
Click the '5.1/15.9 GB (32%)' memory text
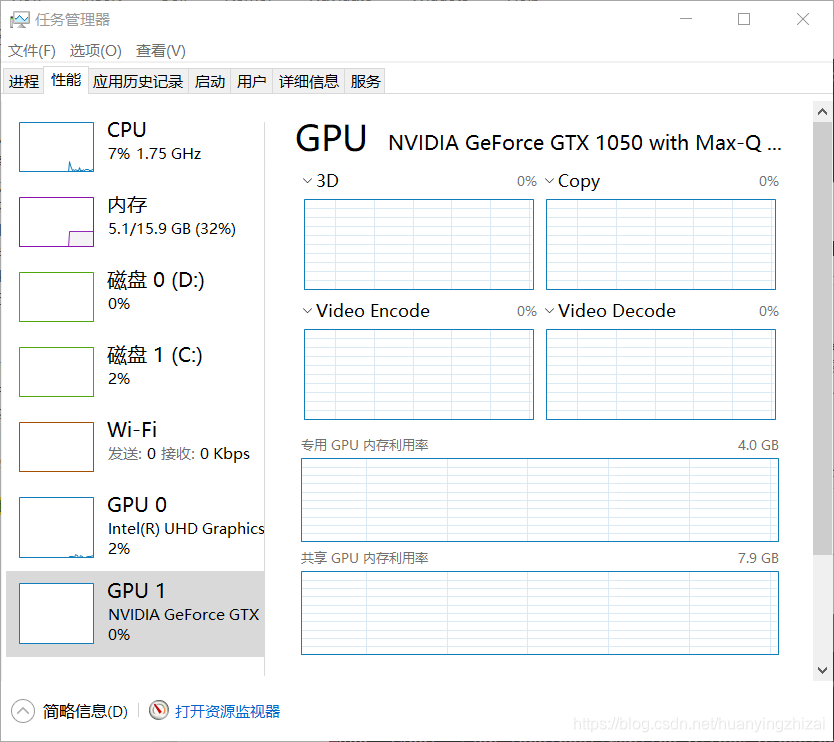pos(172,229)
